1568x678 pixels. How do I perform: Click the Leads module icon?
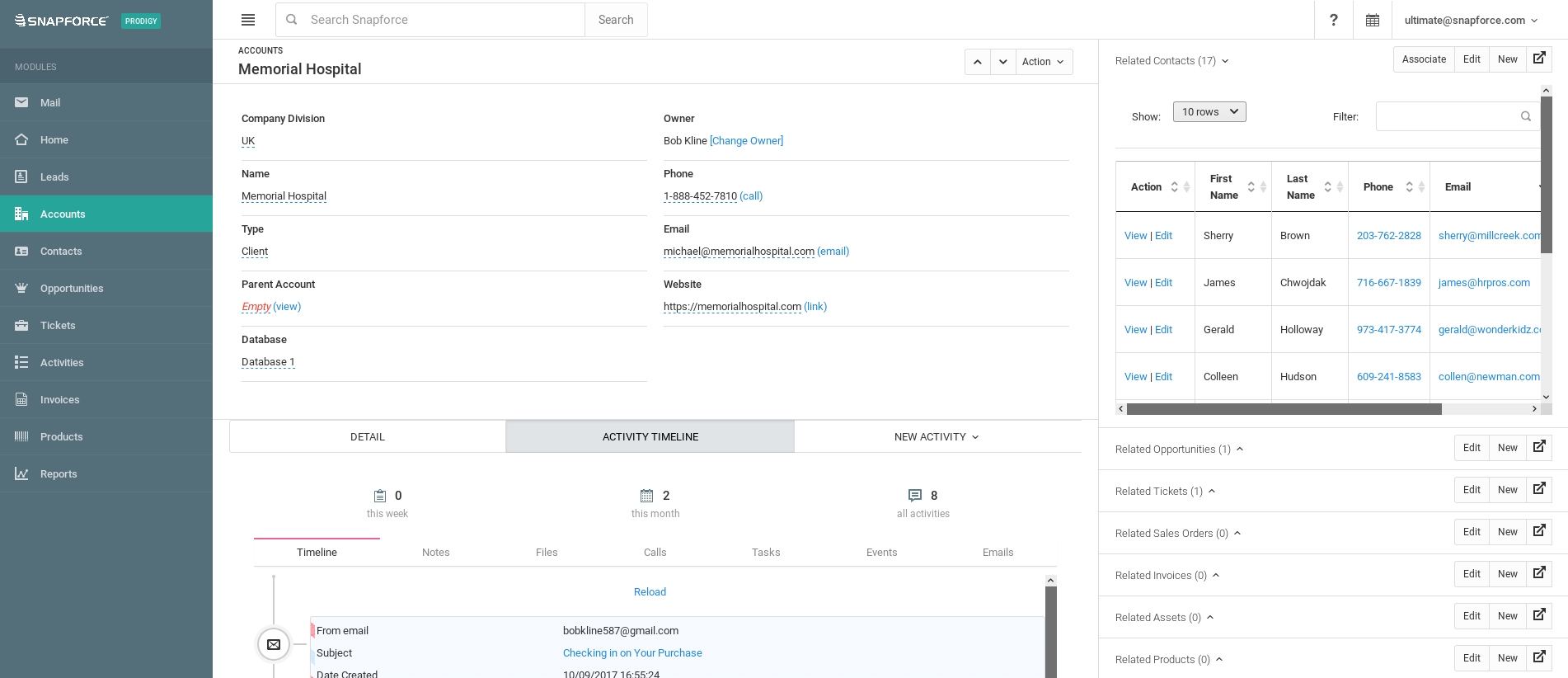click(21, 177)
